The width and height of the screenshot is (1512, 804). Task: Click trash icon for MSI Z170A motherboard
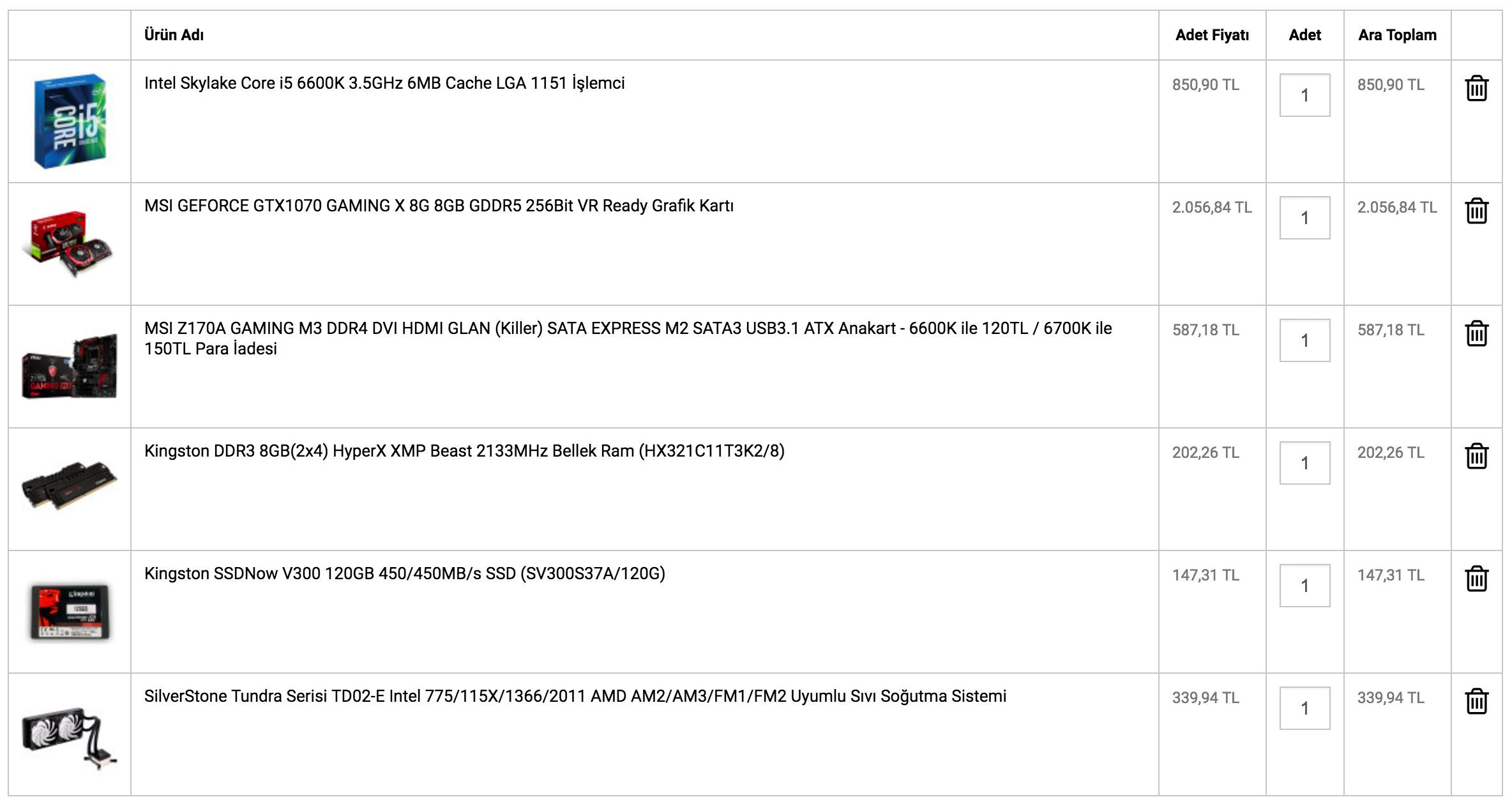1476,333
